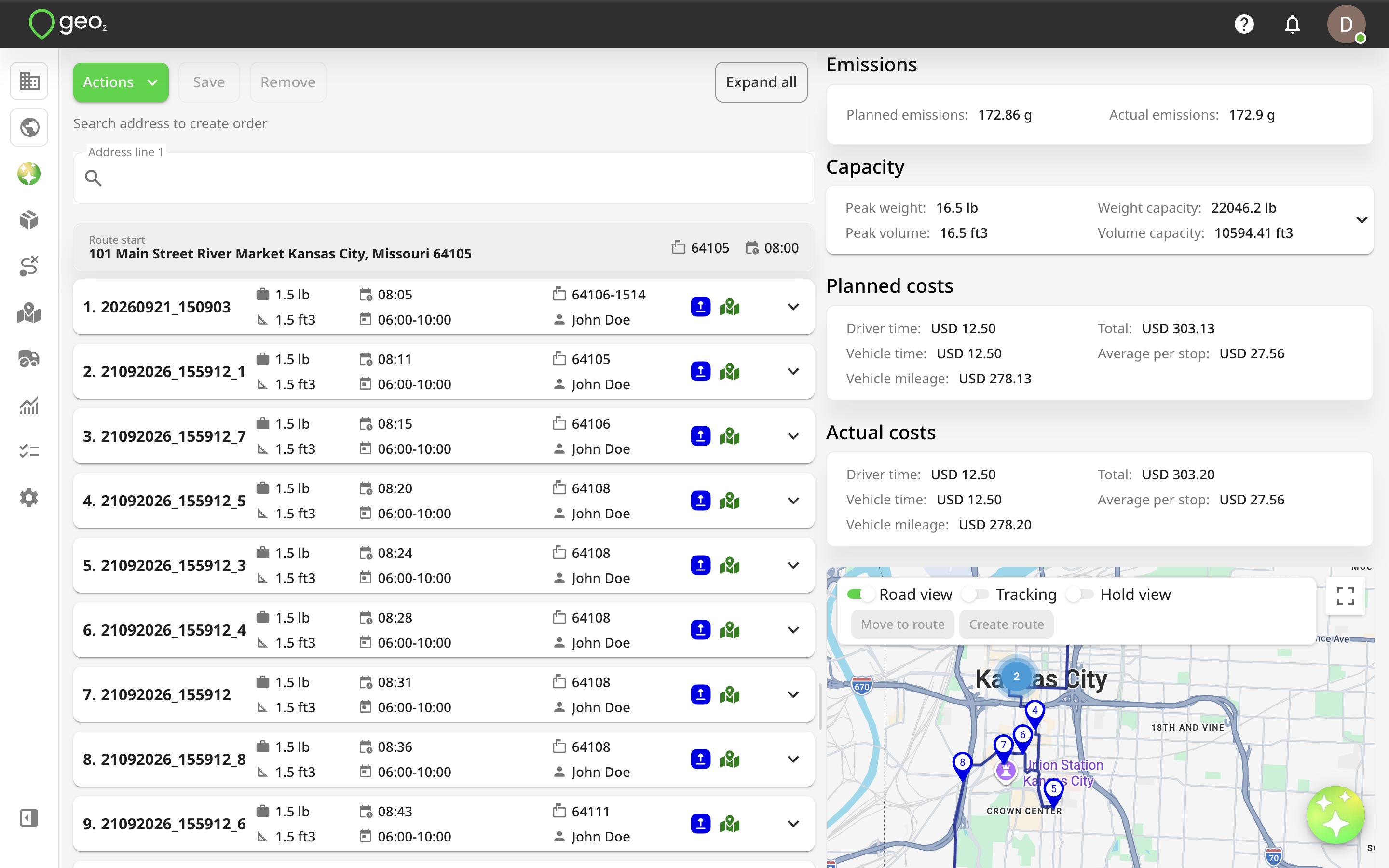The image size is (1389, 868).
Task: Open the notifications bell
Action: (x=1292, y=24)
